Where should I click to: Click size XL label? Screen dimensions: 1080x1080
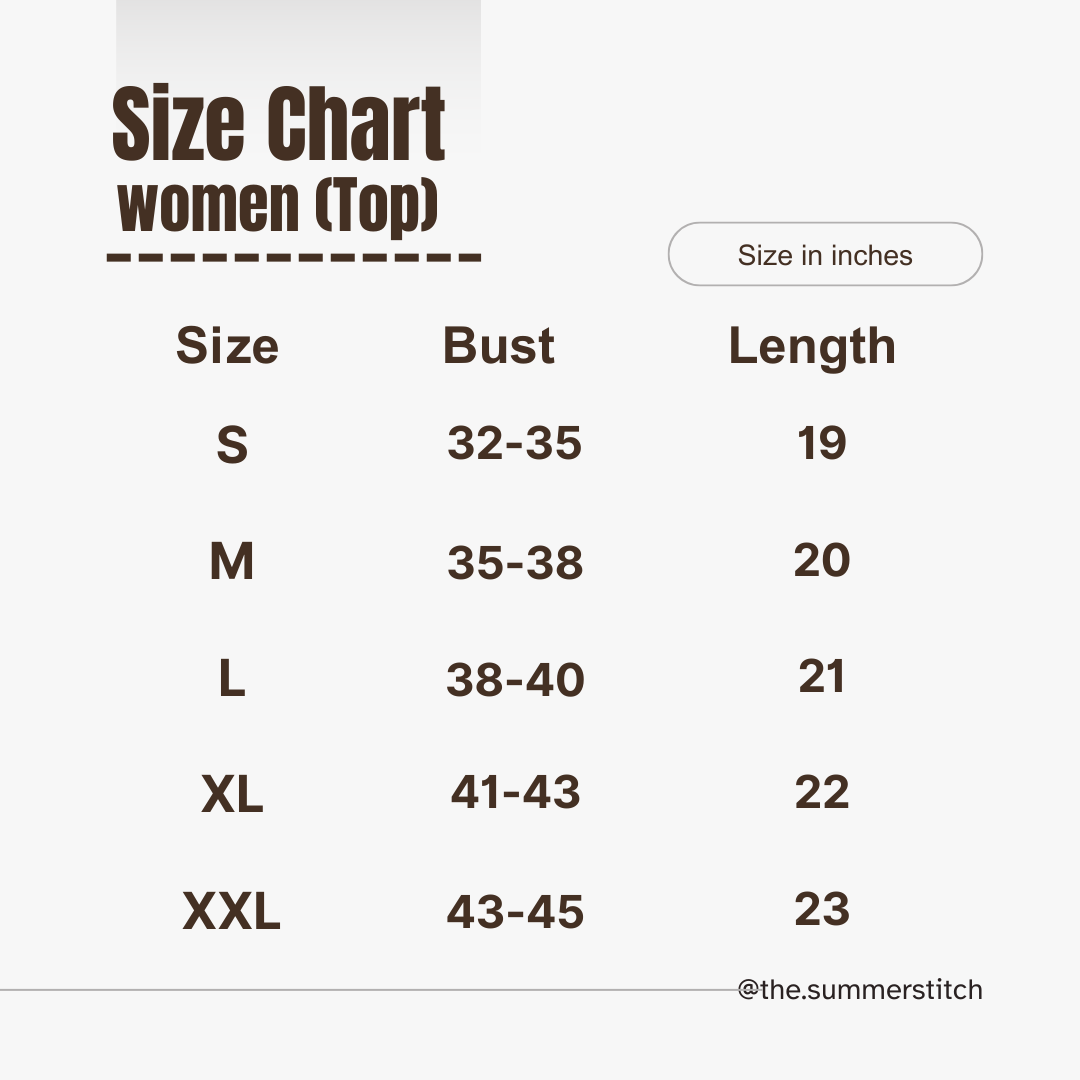[232, 794]
